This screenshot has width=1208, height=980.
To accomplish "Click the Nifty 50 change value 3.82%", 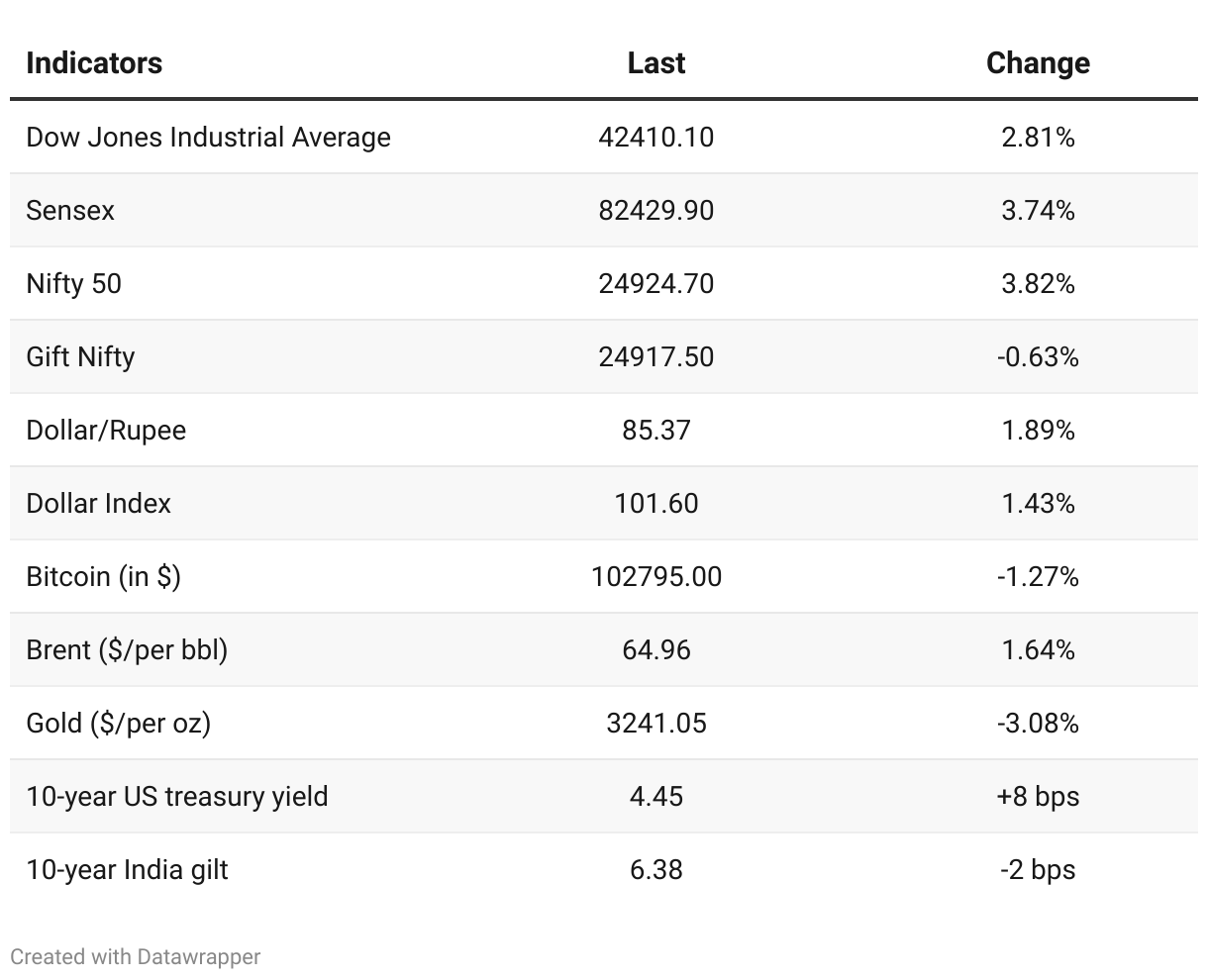I will tap(1038, 284).
